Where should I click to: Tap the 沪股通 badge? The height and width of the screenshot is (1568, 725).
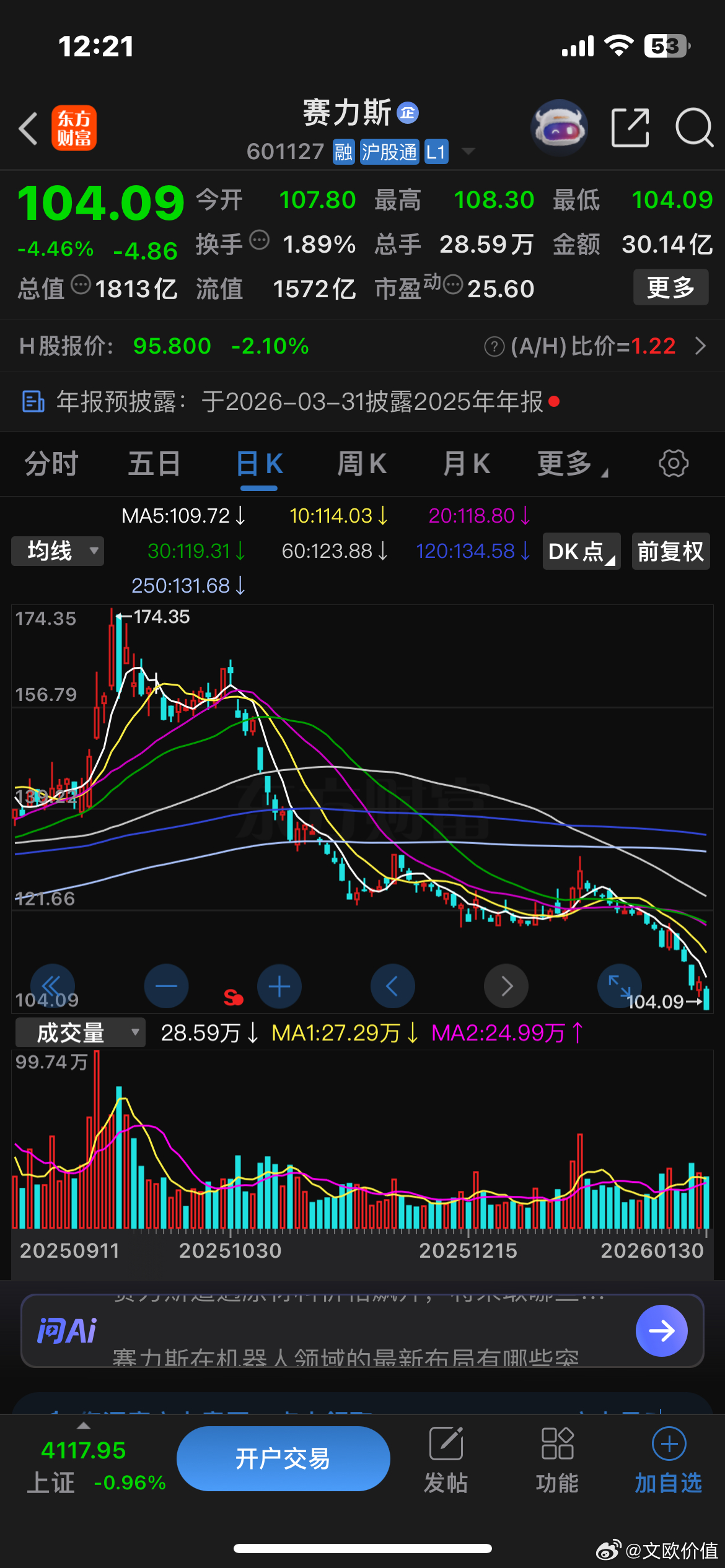point(389,152)
